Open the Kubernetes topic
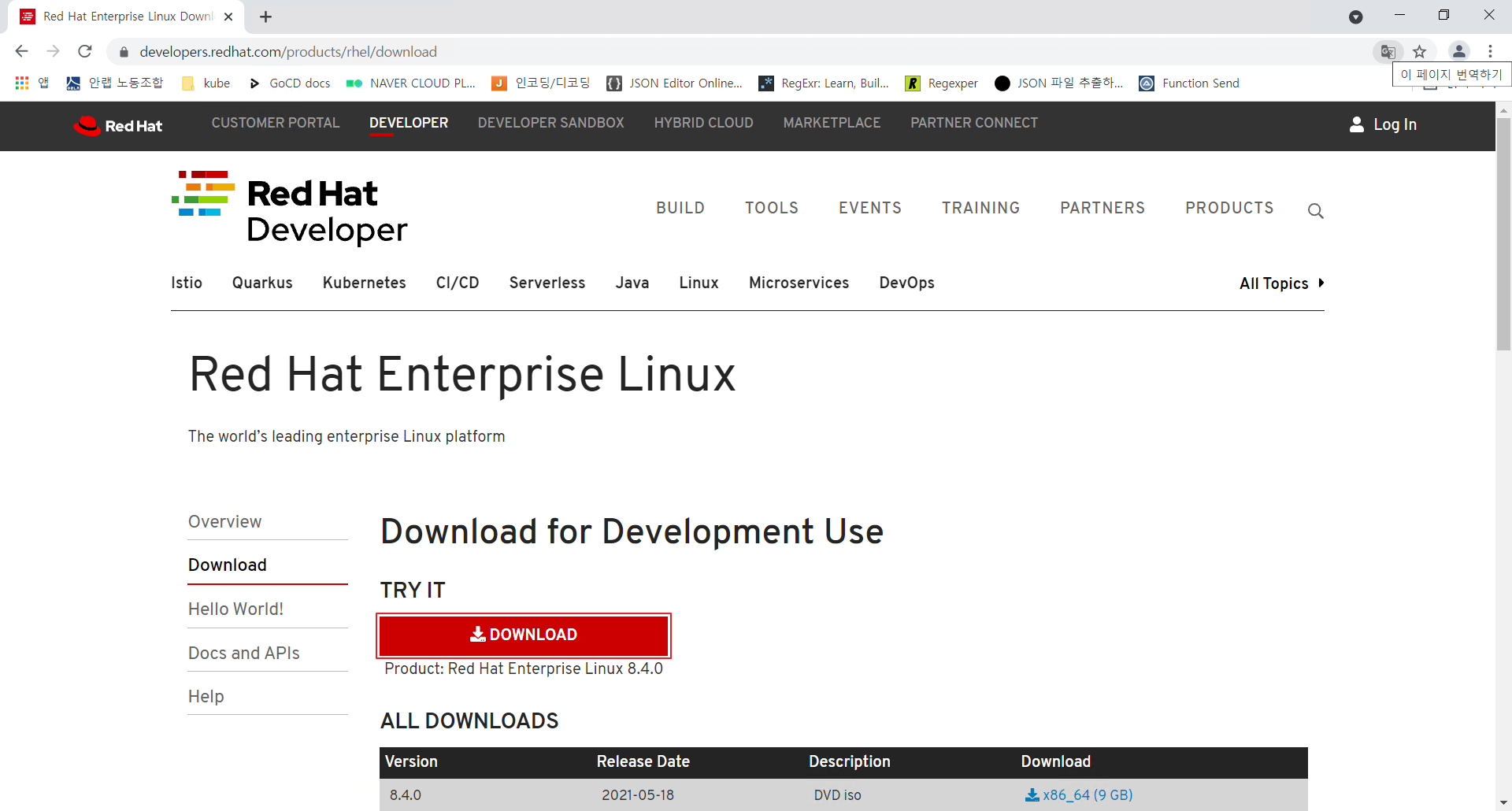This screenshot has height=811, width=1512. click(x=365, y=283)
